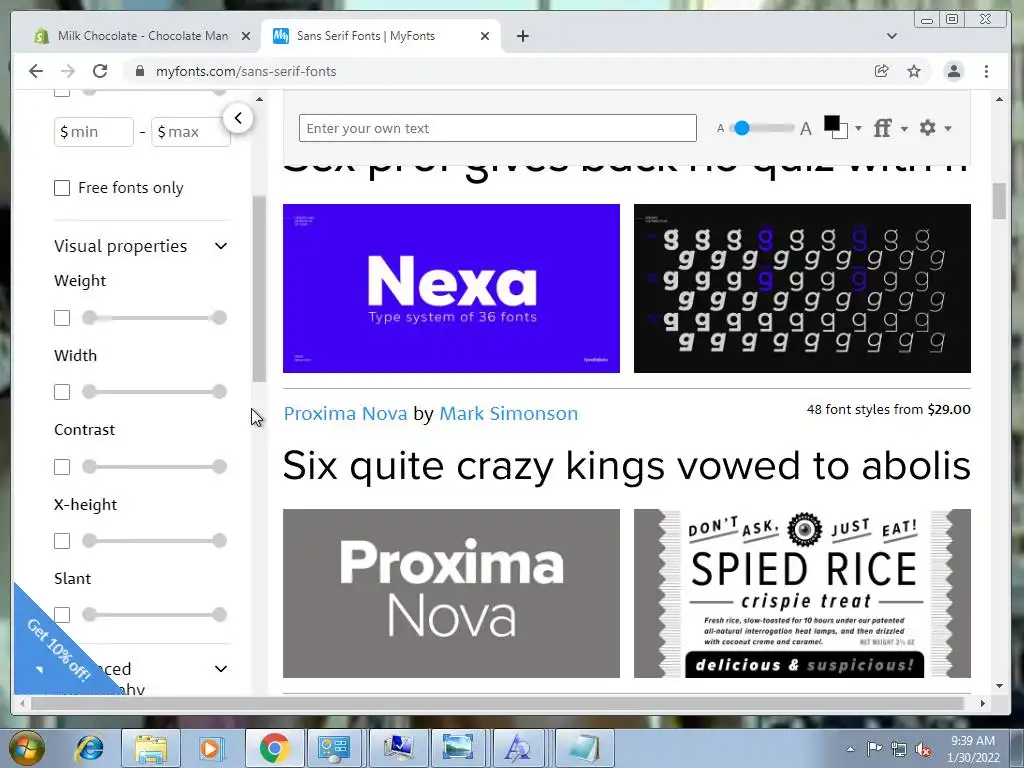1024x768 pixels.
Task: Open the Chrome profile avatar
Action: [953, 71]
